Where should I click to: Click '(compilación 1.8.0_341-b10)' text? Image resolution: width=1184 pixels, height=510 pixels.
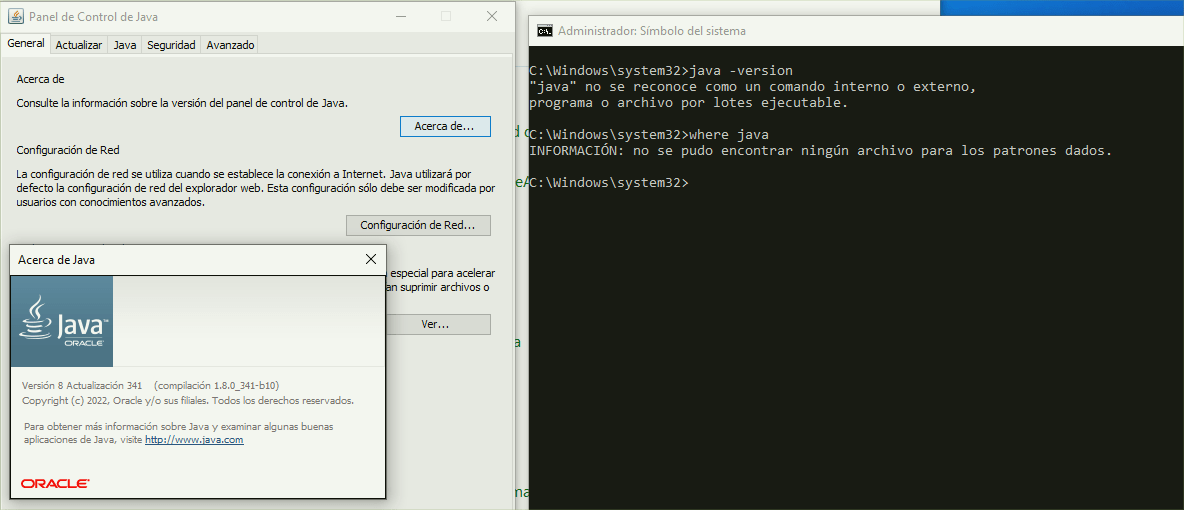pyautogui.click(x=216, y=385)
